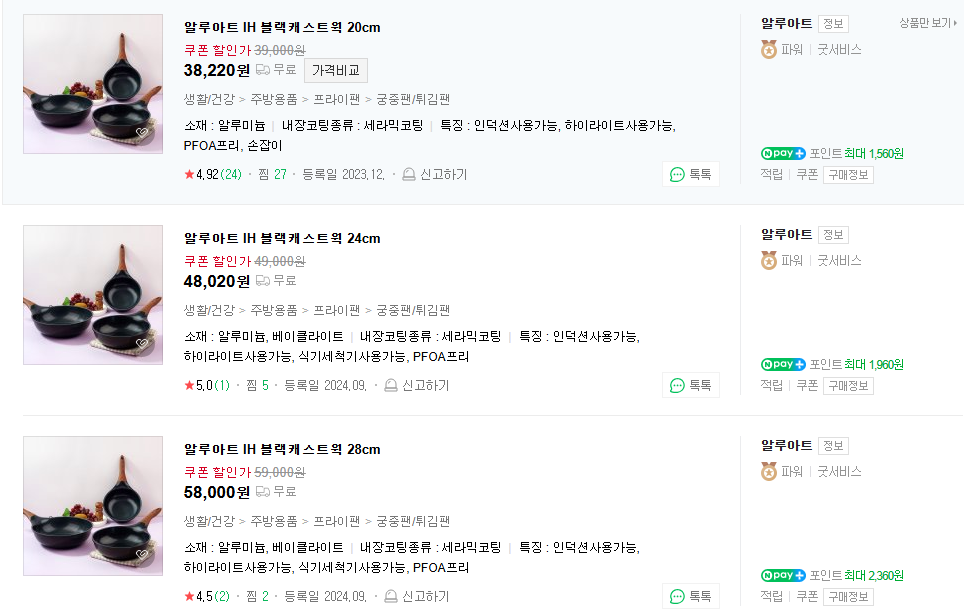
Task: Toggle wishlist heart on the 28cm wok thumbnail
Action: (143, 555)
